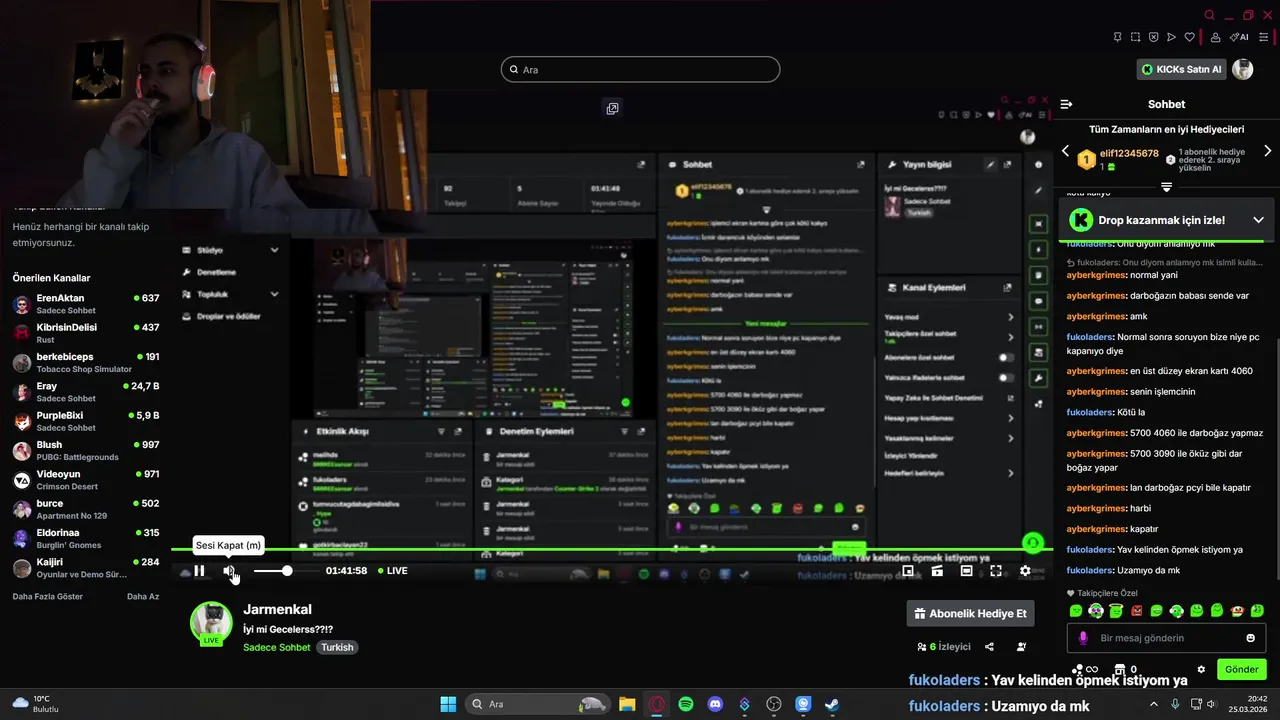Screen dimensions: 1280x720
Task: Open Steam from the taskbar
Action: click(832, 704)
